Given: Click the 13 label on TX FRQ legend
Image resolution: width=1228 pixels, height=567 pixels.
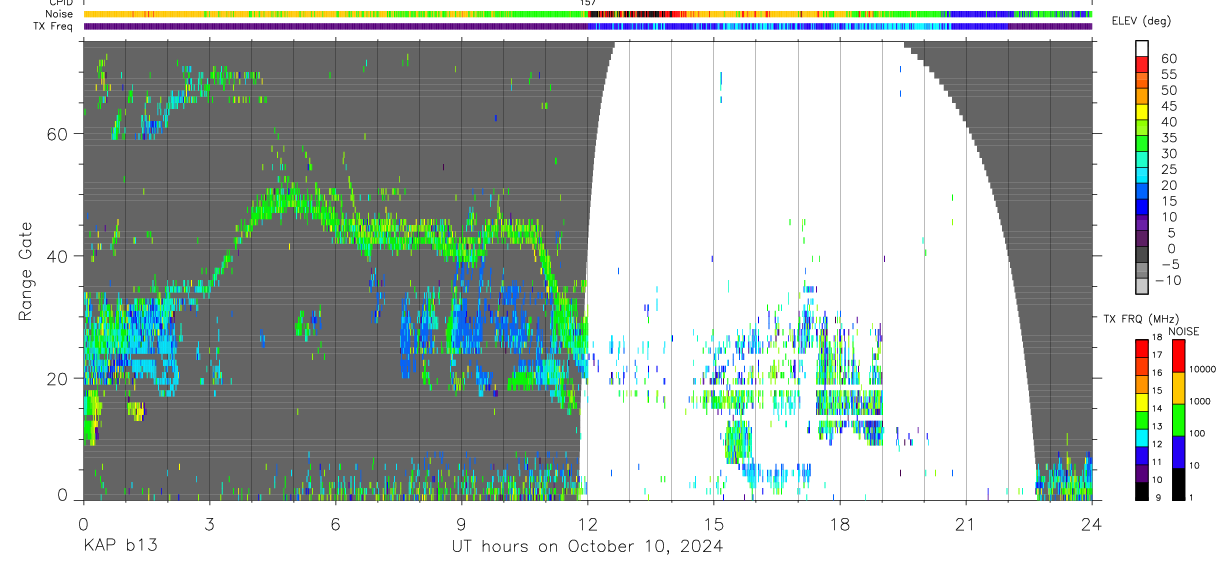Looking at the screenshot, I should click(1158, 427).
